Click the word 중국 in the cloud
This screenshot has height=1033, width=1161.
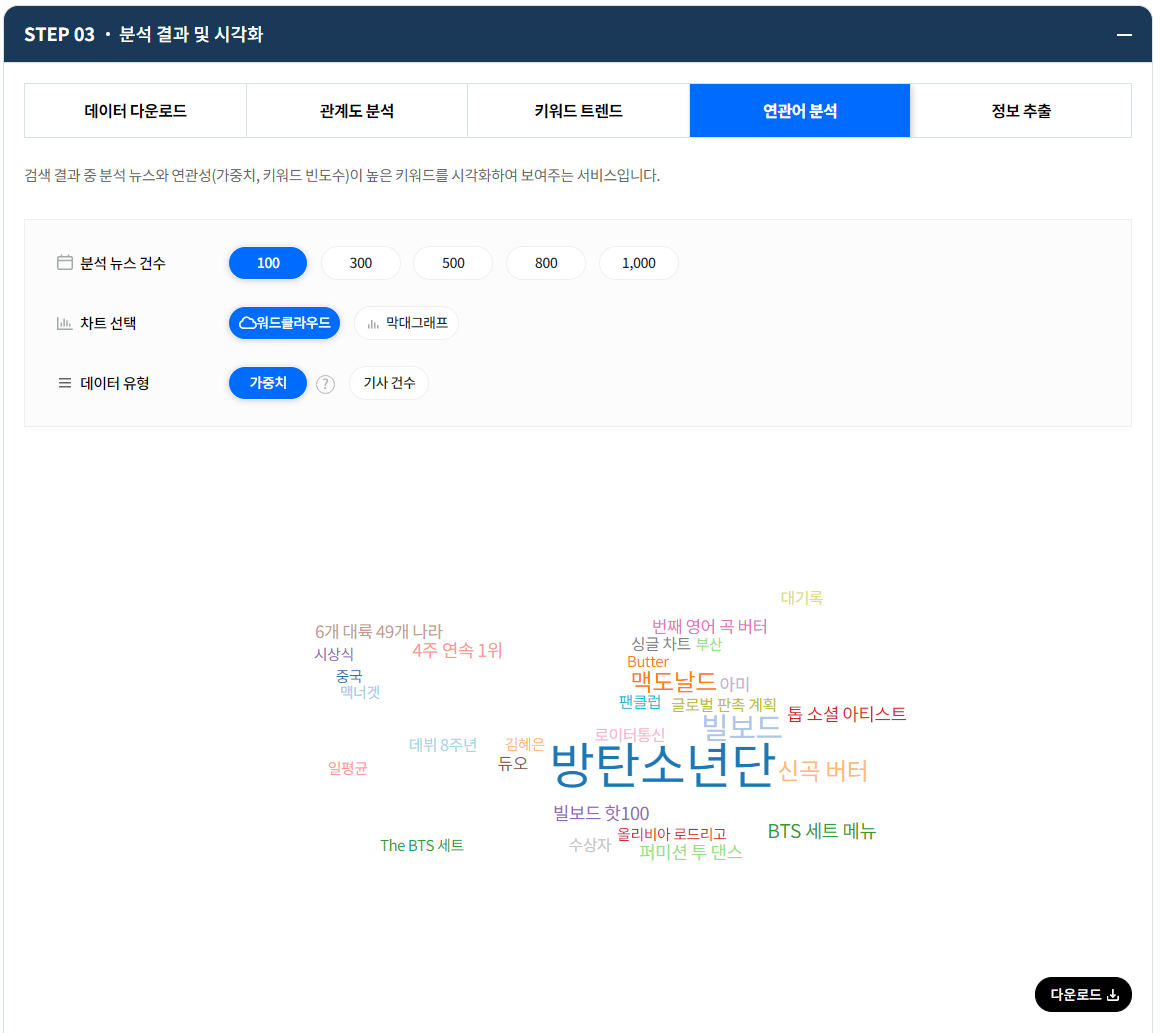click(x=349, y=676)
